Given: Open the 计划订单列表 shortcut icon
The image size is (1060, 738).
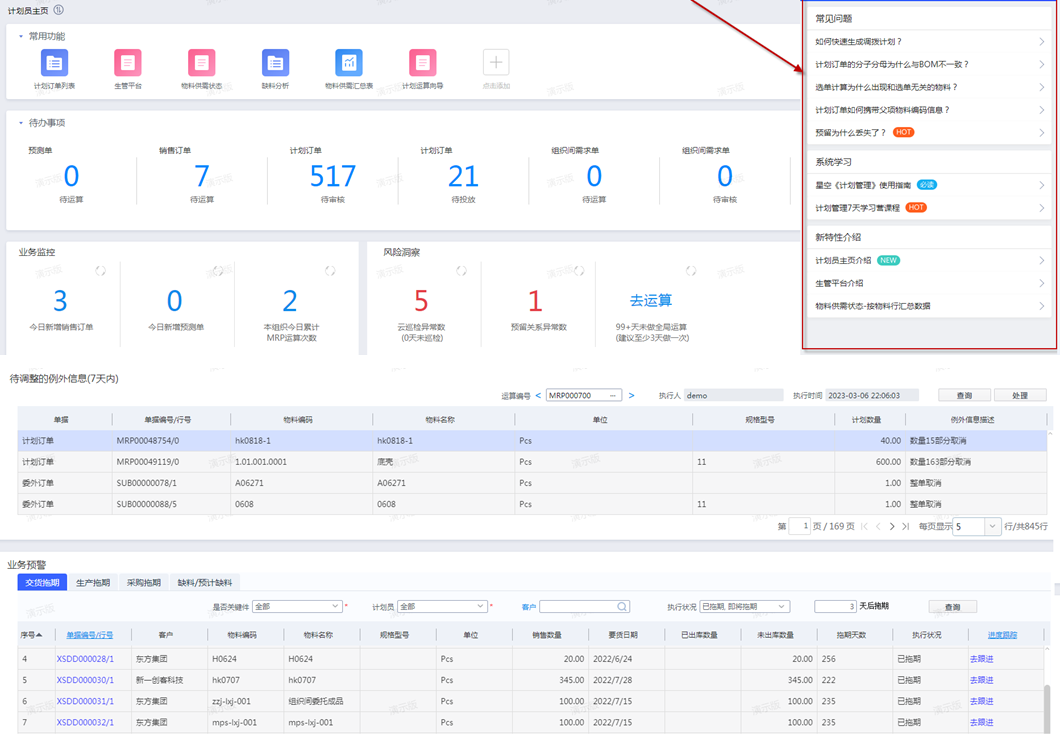Looking at the screenshot, I should click(x=54, y=63).
